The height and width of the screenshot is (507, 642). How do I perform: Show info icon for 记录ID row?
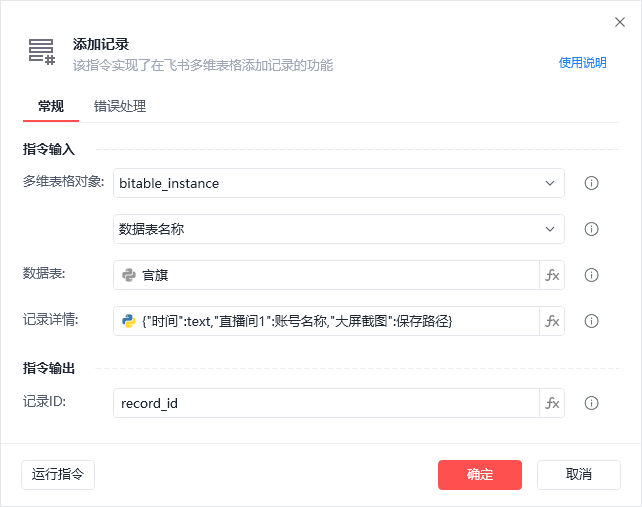point(591,403)
